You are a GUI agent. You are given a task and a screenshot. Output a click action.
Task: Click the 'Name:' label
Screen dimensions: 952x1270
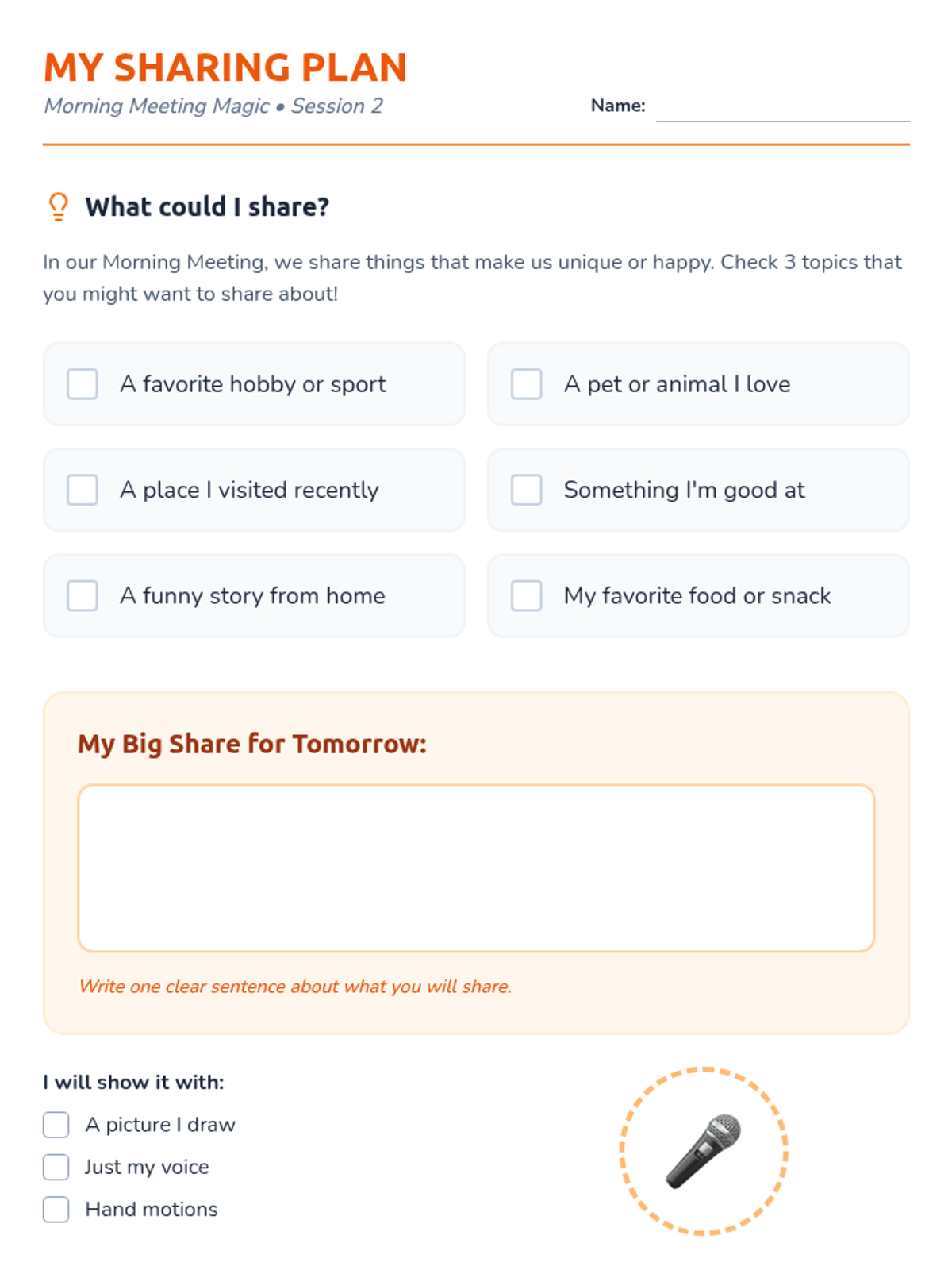618,106
